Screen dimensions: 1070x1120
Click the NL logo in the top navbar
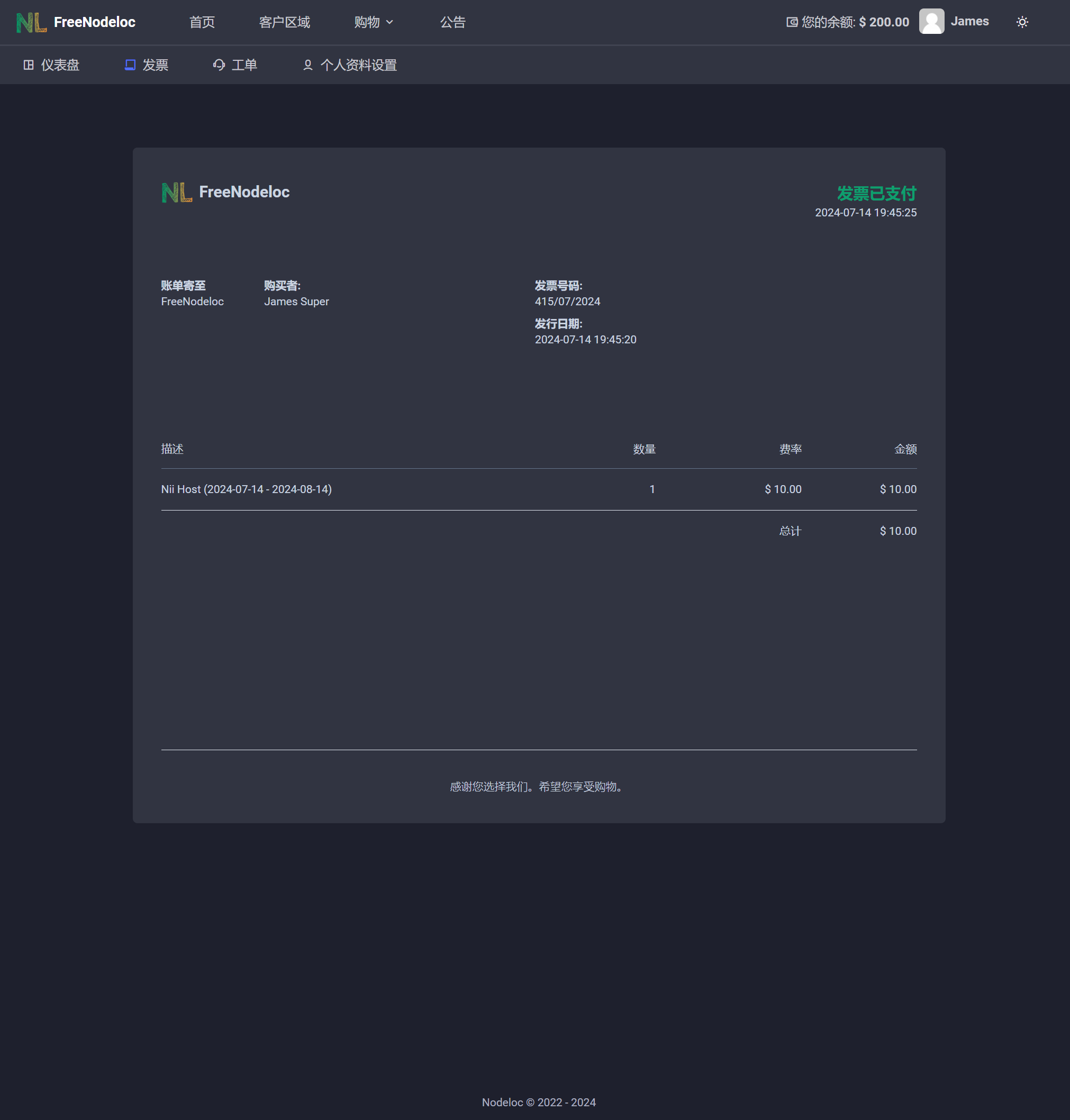tap(31, 22)
